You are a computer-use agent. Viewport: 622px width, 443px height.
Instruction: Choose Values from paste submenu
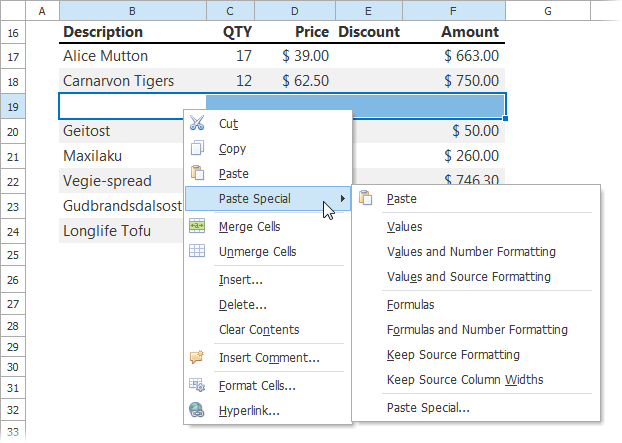point(404,227)
